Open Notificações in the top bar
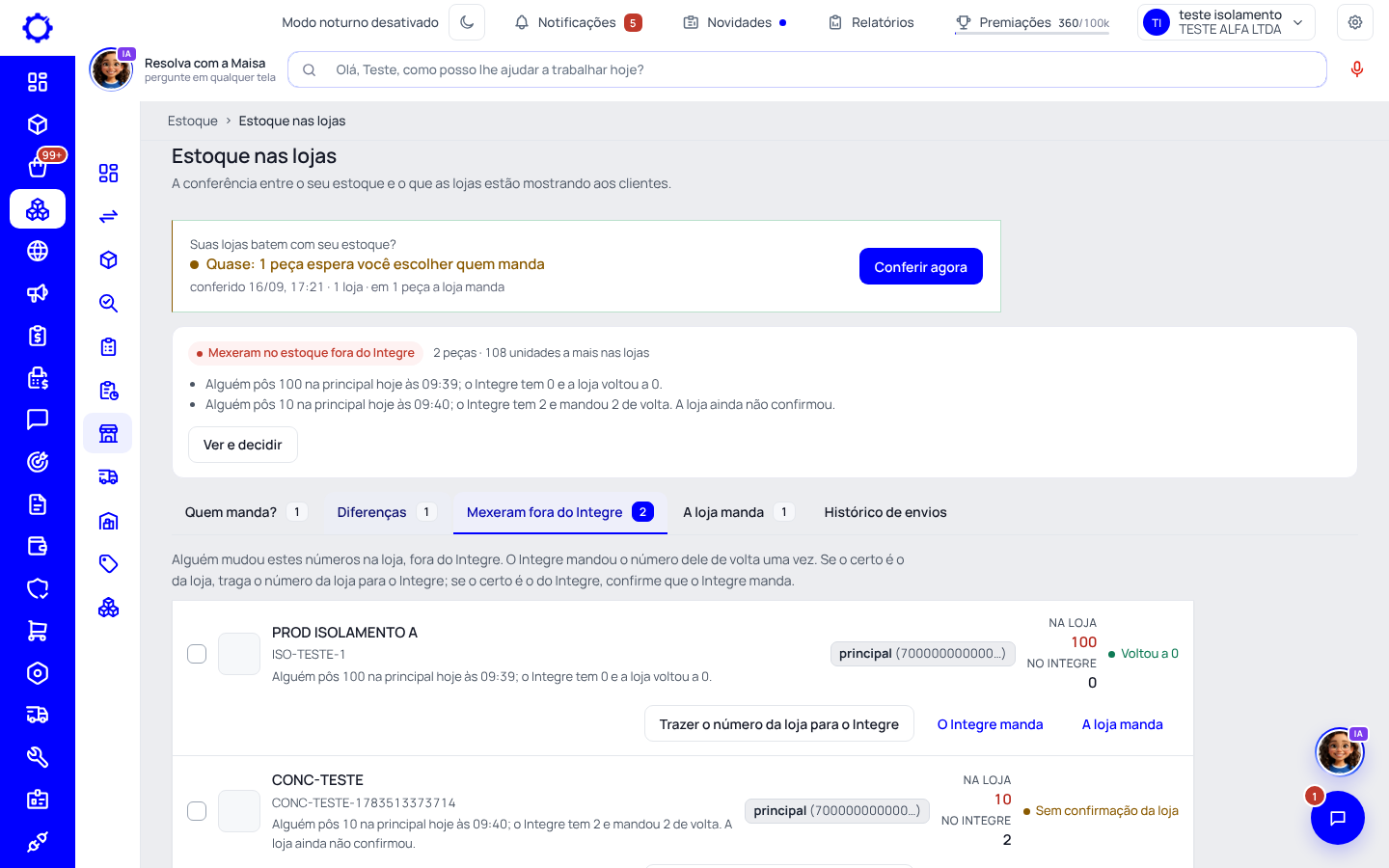The width and height of the screenshot is (1389, 868). tap(578, 22)
